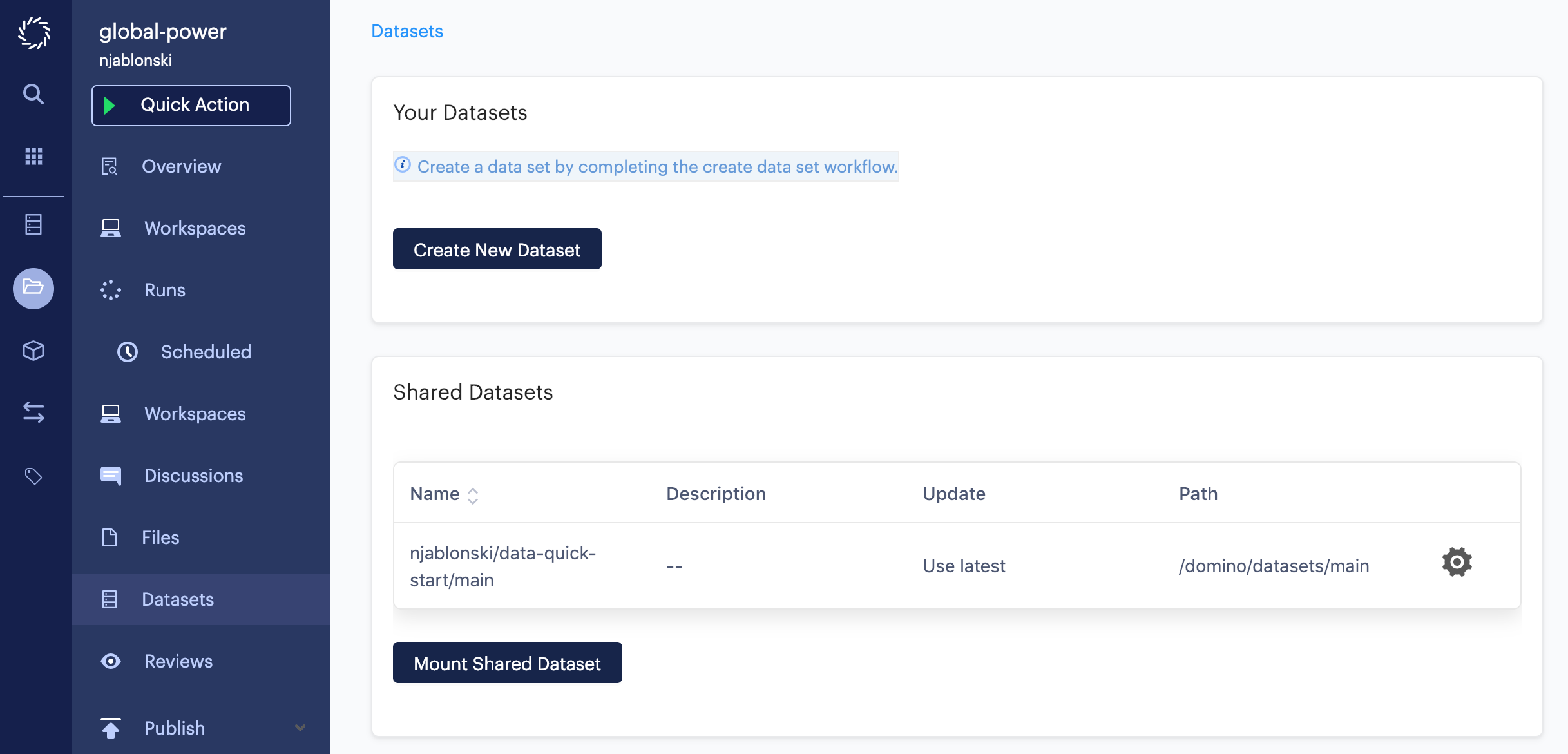Click Mount Shared Dataset button
Image resolution: width=1568 pixels, height=754 pixels.
click(x=508, y=662)
